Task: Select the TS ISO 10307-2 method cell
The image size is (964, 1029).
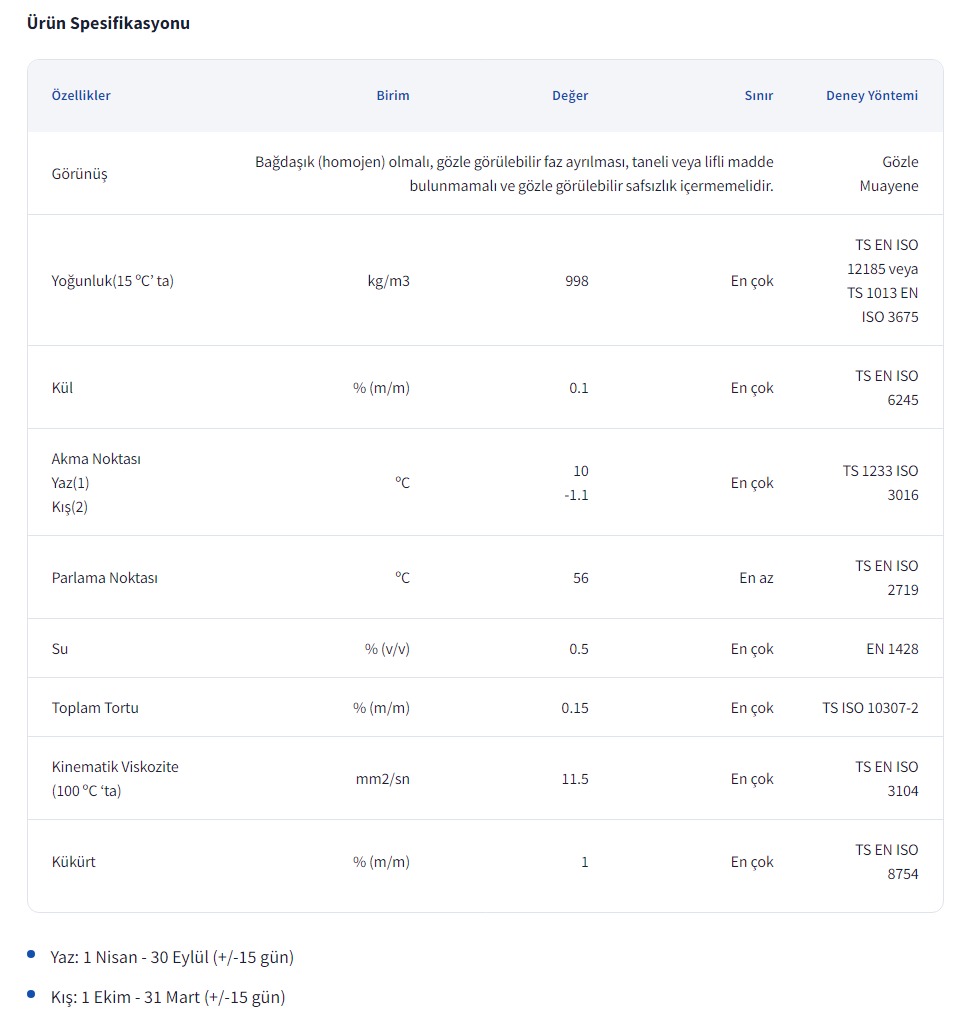Action: click(x=869, y=708)
